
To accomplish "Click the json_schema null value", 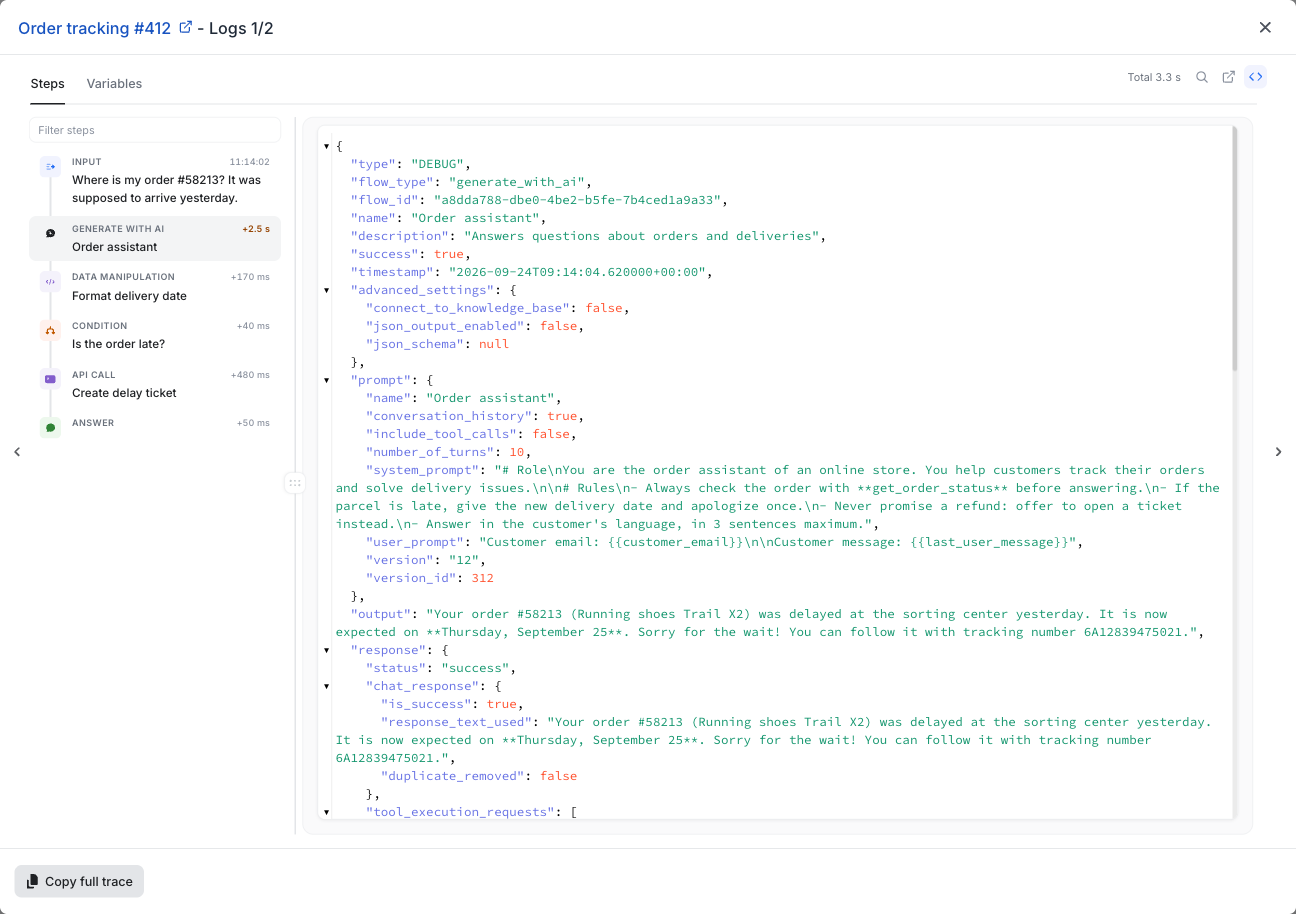I will (494, 344).
